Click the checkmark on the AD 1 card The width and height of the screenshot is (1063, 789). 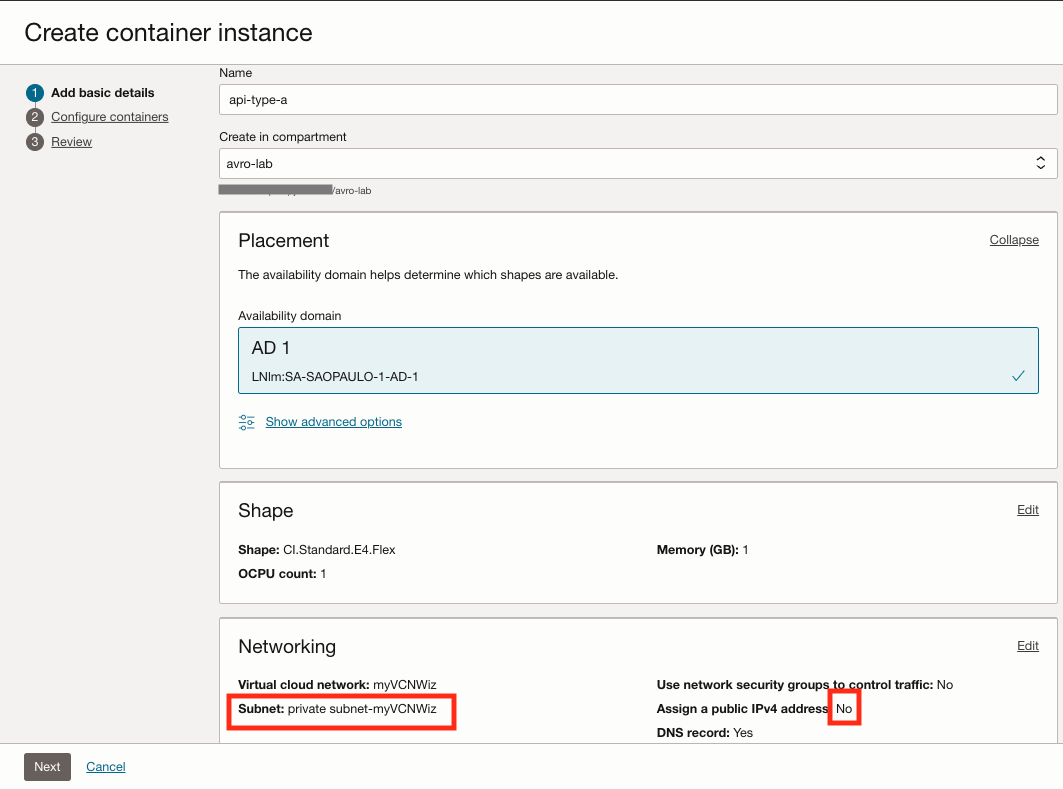1018,376
